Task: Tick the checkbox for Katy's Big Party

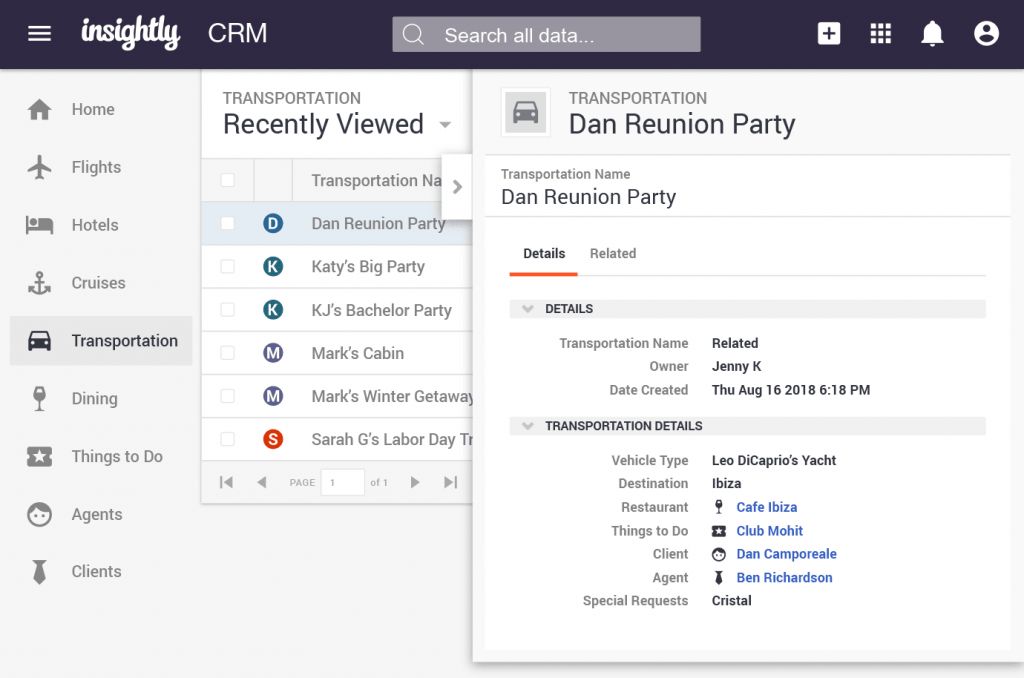Action: 228,267
